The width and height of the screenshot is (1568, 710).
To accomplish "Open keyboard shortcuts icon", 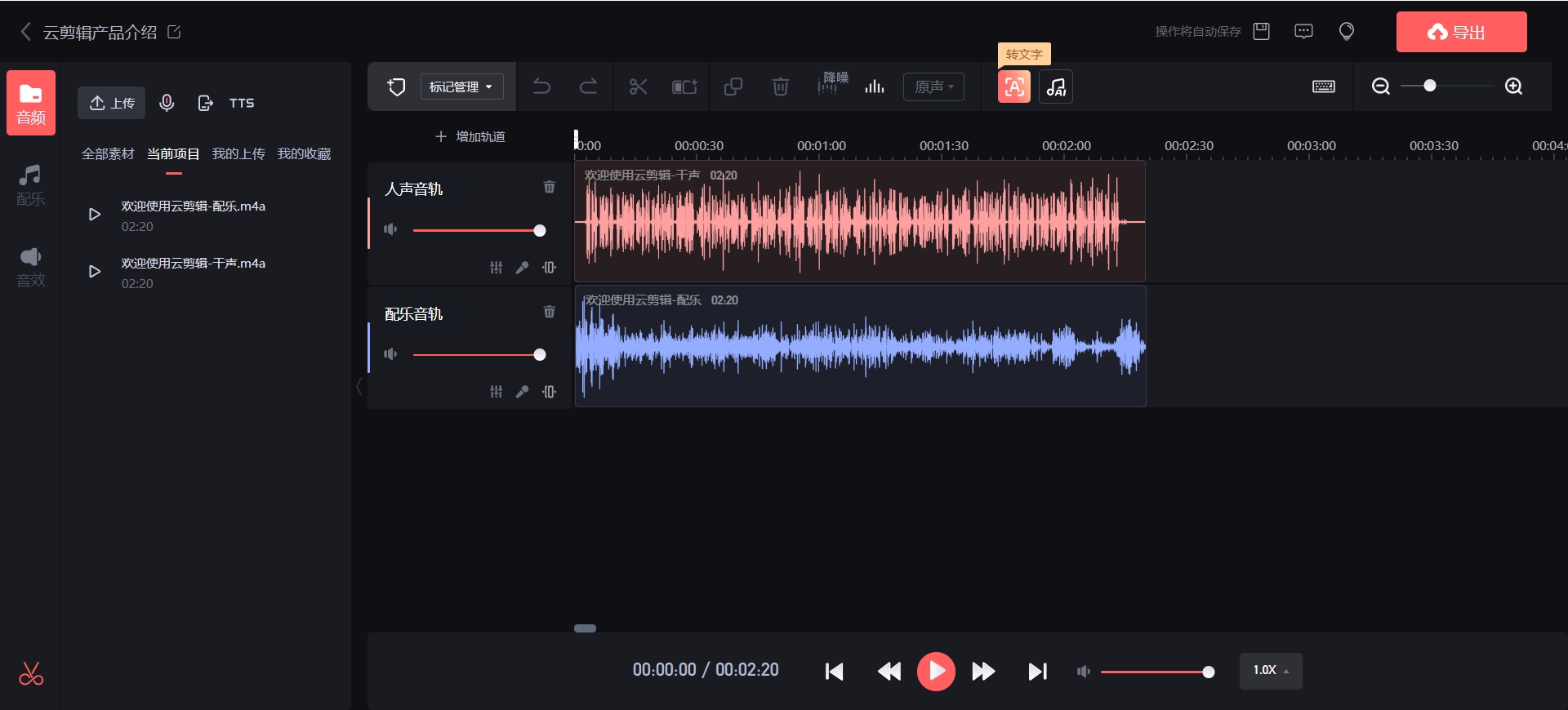I will click(1324, 87).
